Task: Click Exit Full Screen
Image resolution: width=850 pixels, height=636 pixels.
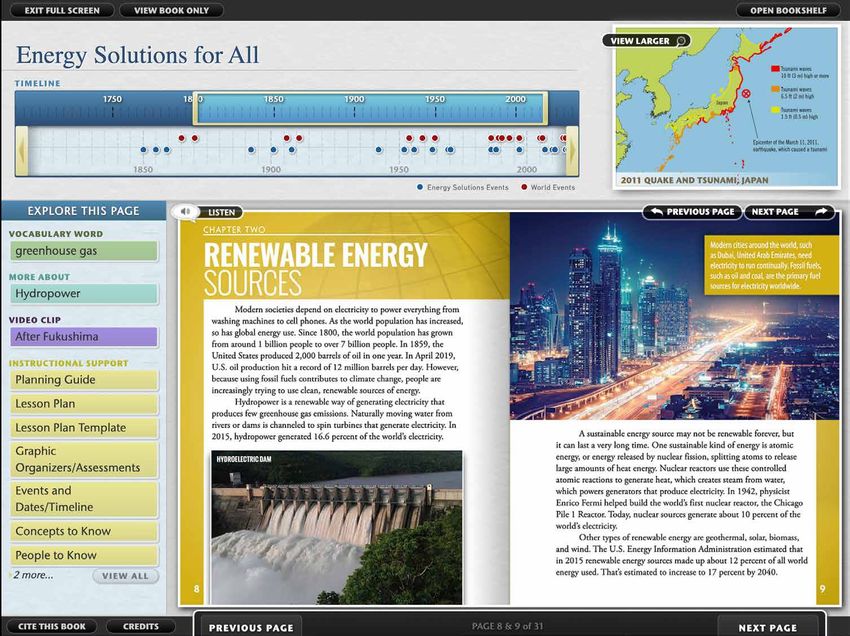Action: coord(62,10)
